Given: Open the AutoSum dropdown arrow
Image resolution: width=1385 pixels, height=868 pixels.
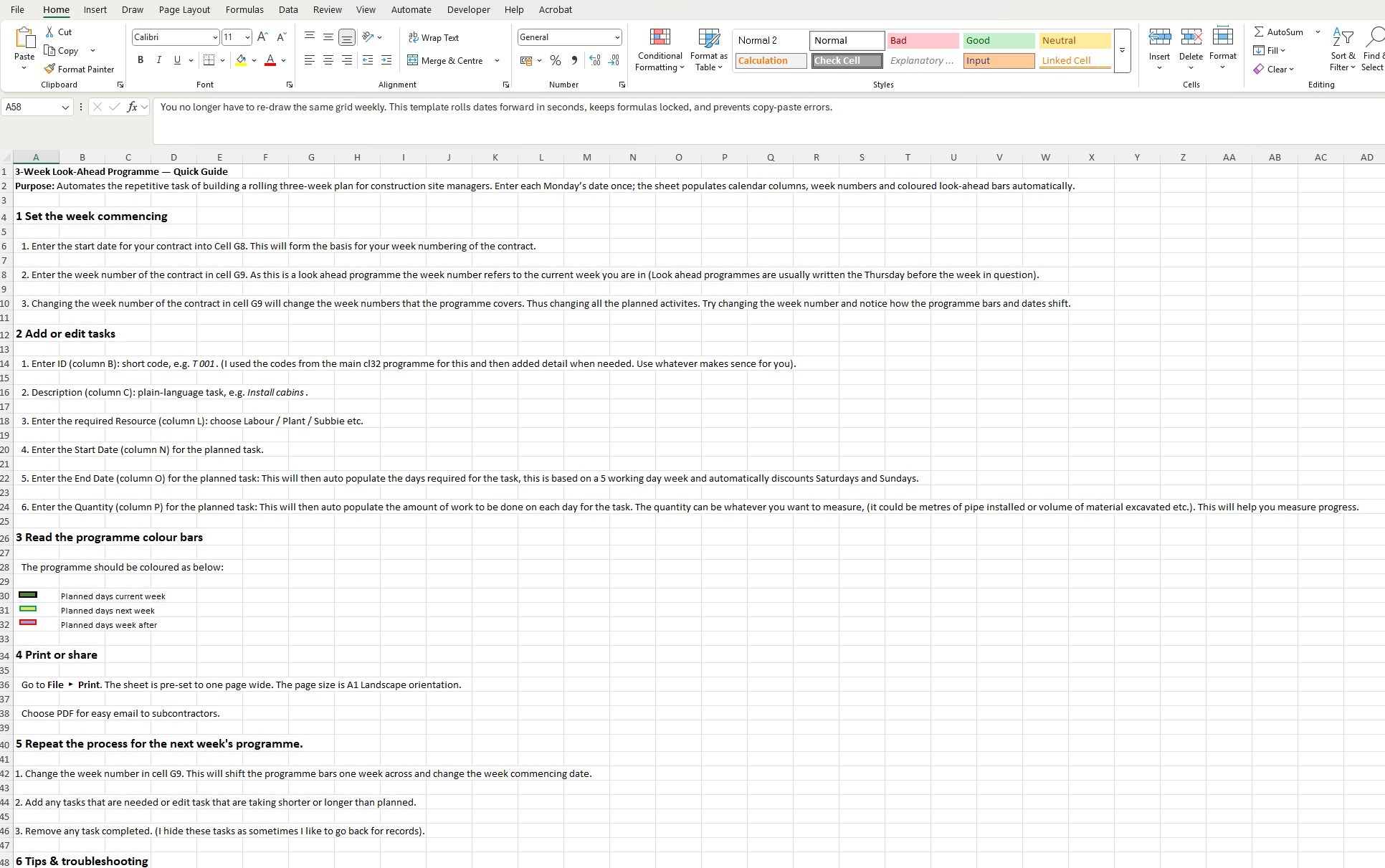Looking at the screenshot, I should tap(1318, 32).
